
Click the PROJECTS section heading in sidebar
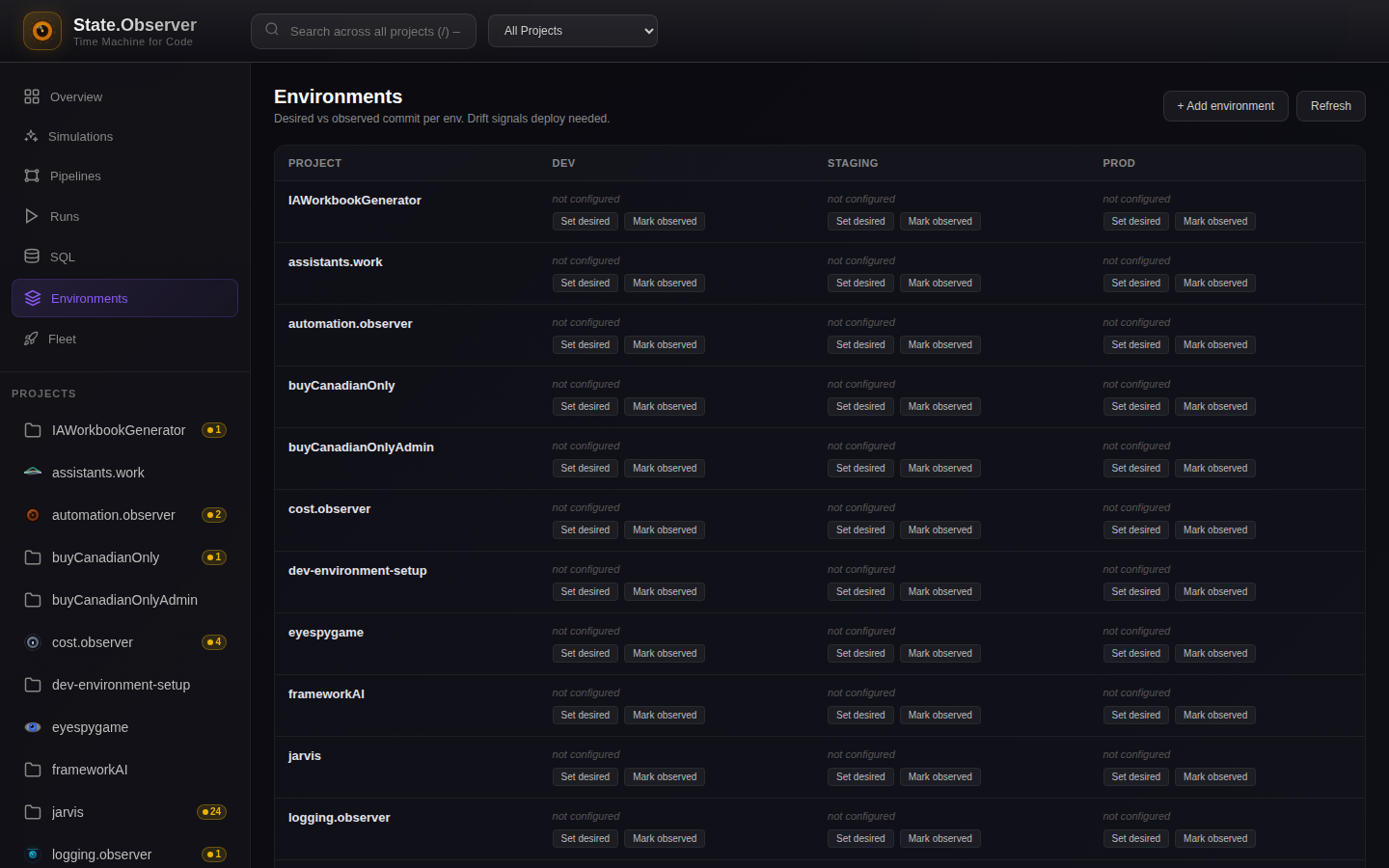43,393
